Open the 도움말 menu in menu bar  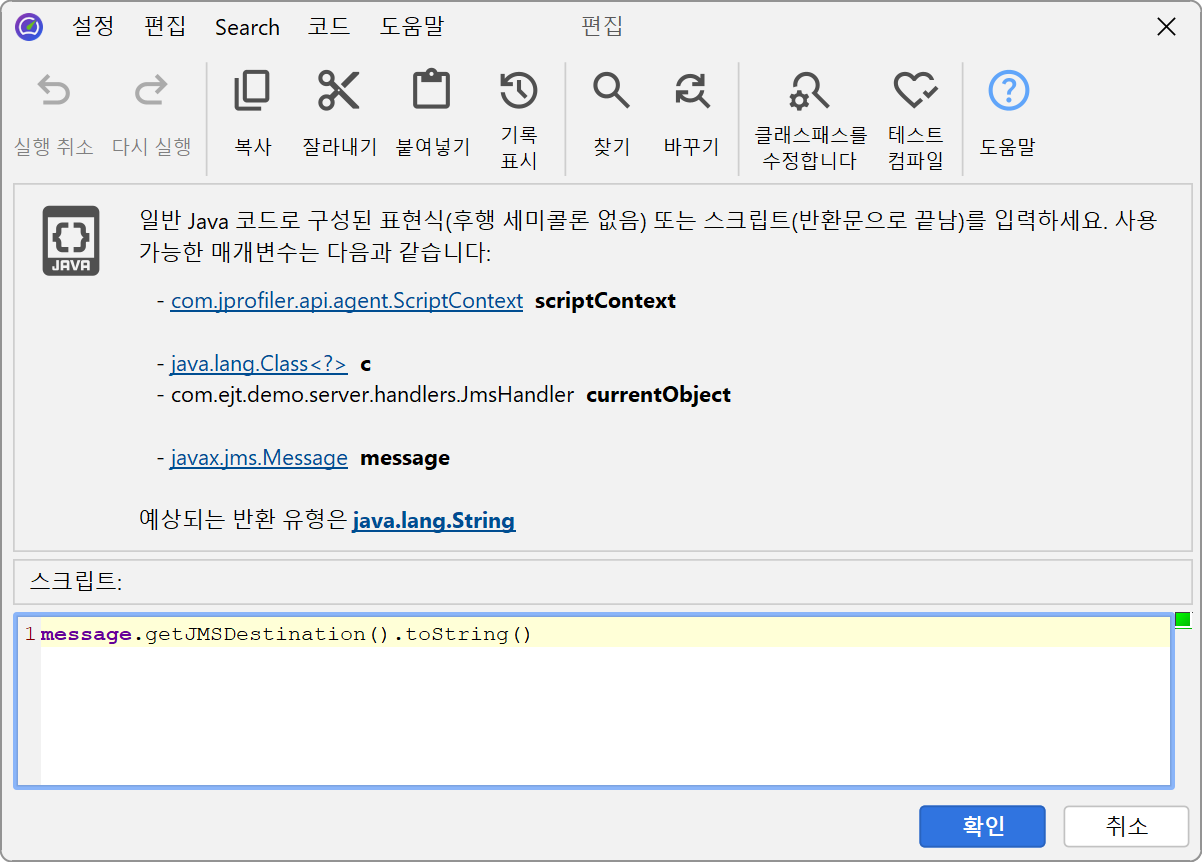click(411, 27)
